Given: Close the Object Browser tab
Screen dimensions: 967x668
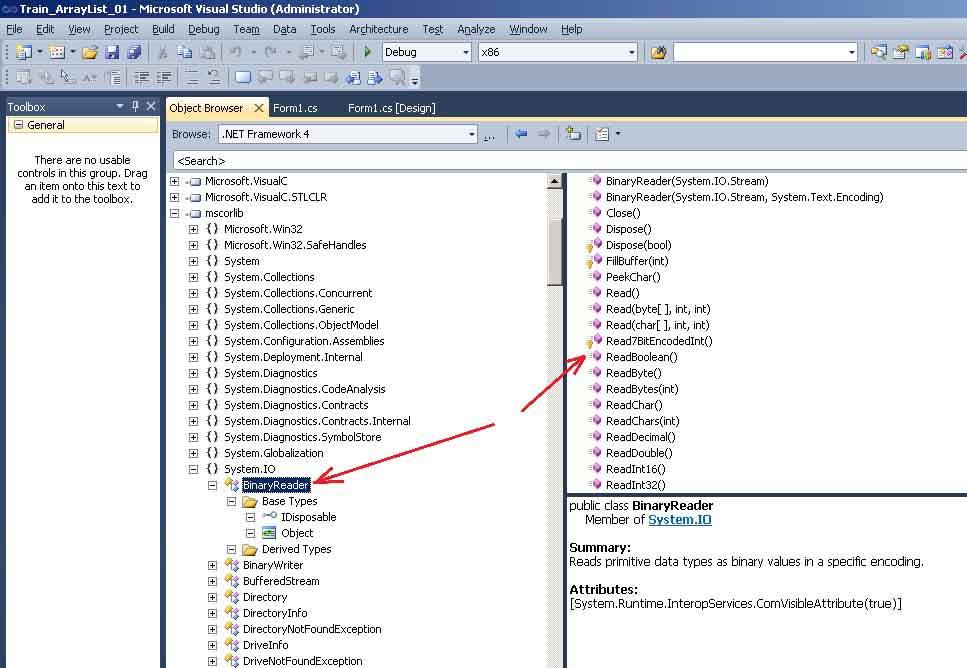Looking at the screenshot, I should pyautogui.click(x=259, y=108).
